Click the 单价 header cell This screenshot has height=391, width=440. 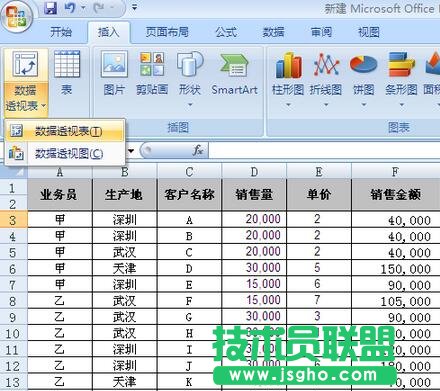[319, 195]
